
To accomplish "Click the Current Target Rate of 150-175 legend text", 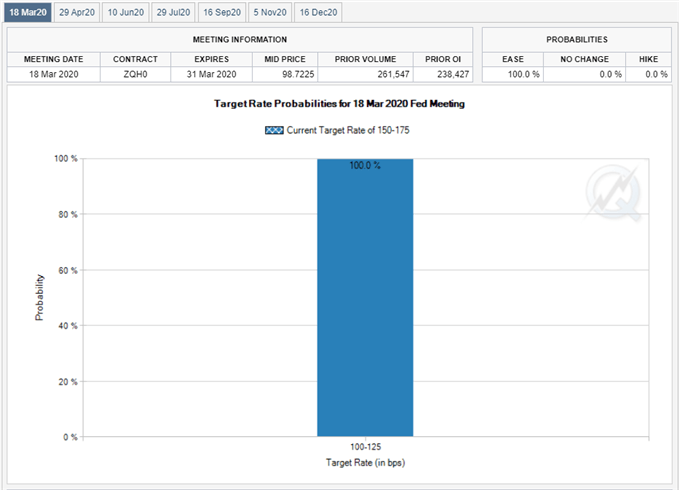I will (x=348, y=130).
